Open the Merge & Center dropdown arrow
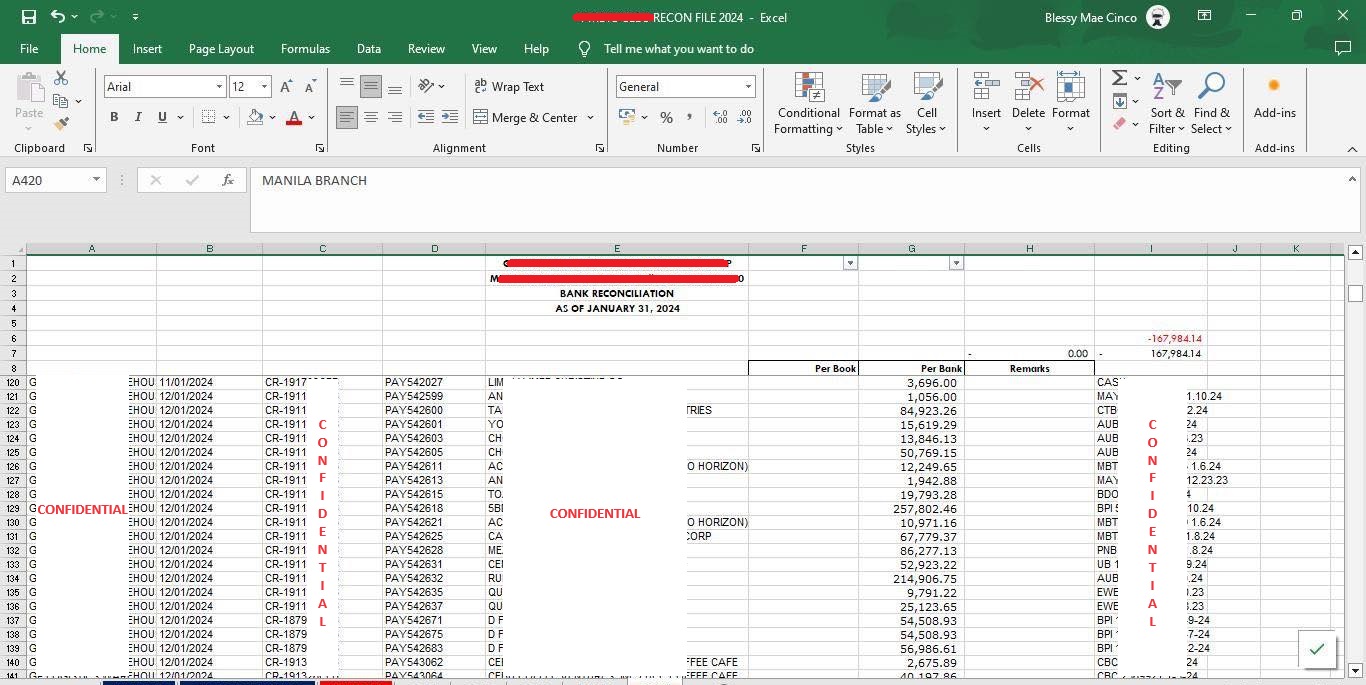 pos(590,117)
